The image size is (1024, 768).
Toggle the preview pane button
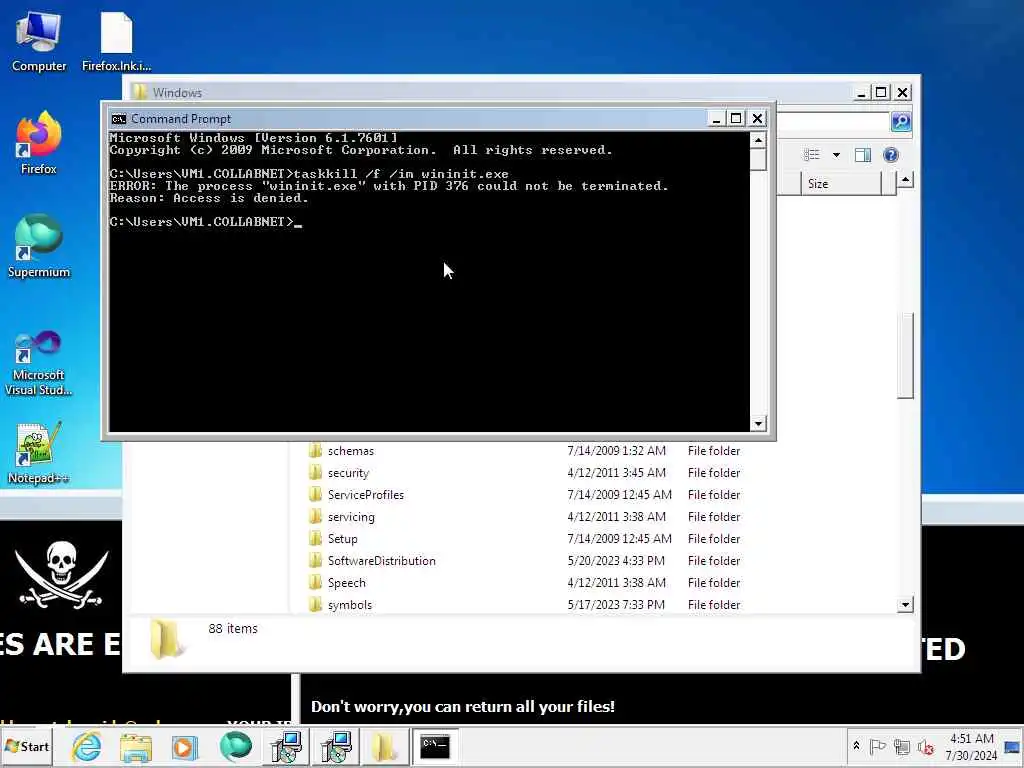[x=863, y=155]
